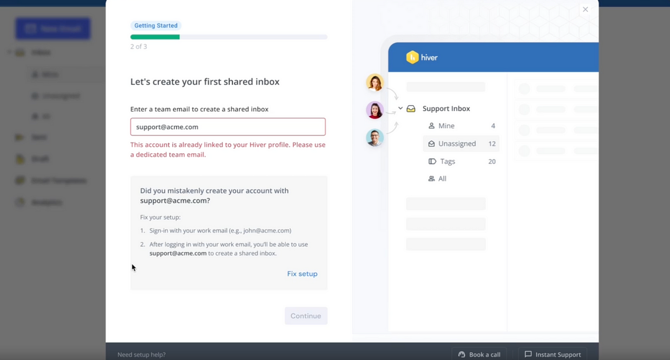Click the Hiver logo in preview

[x=422, y=57]
